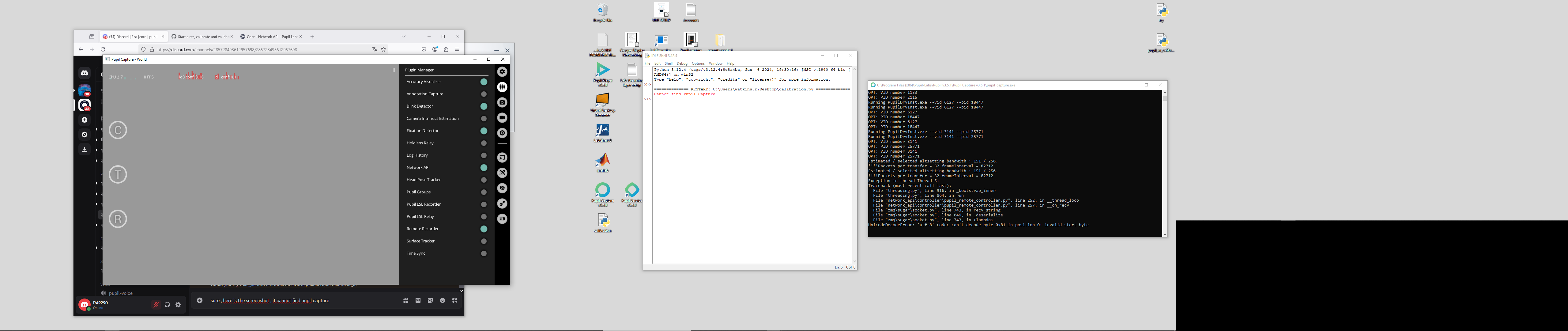Open Edit menu in IDLE Shell

pyautogui.click(x=658, y=63)
